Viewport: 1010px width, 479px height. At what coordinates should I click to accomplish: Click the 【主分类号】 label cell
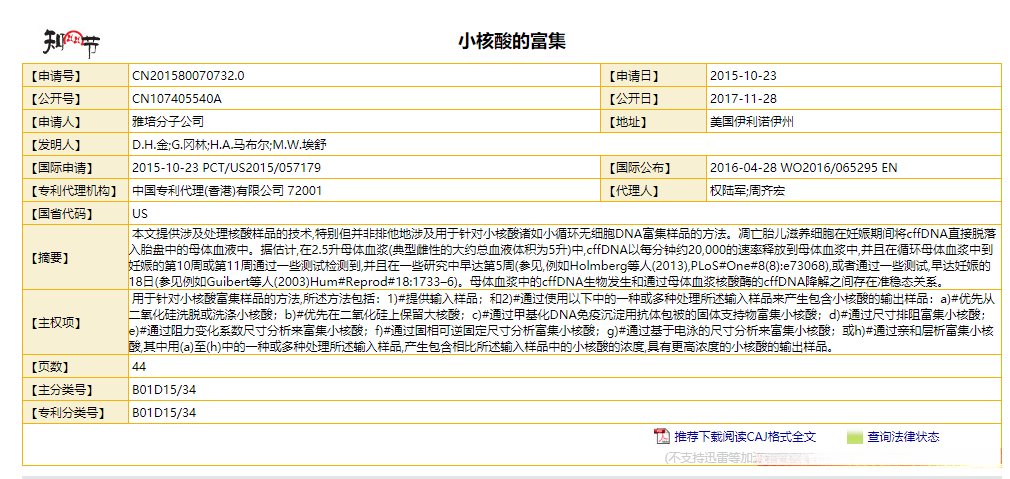[x=75, y=390]
